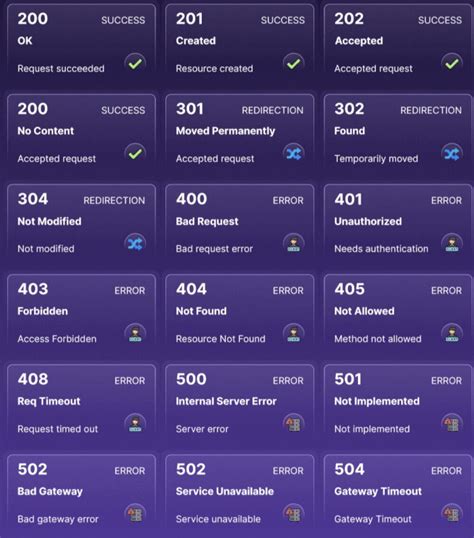Select the Service Unavailable card heading

[225, 491]
